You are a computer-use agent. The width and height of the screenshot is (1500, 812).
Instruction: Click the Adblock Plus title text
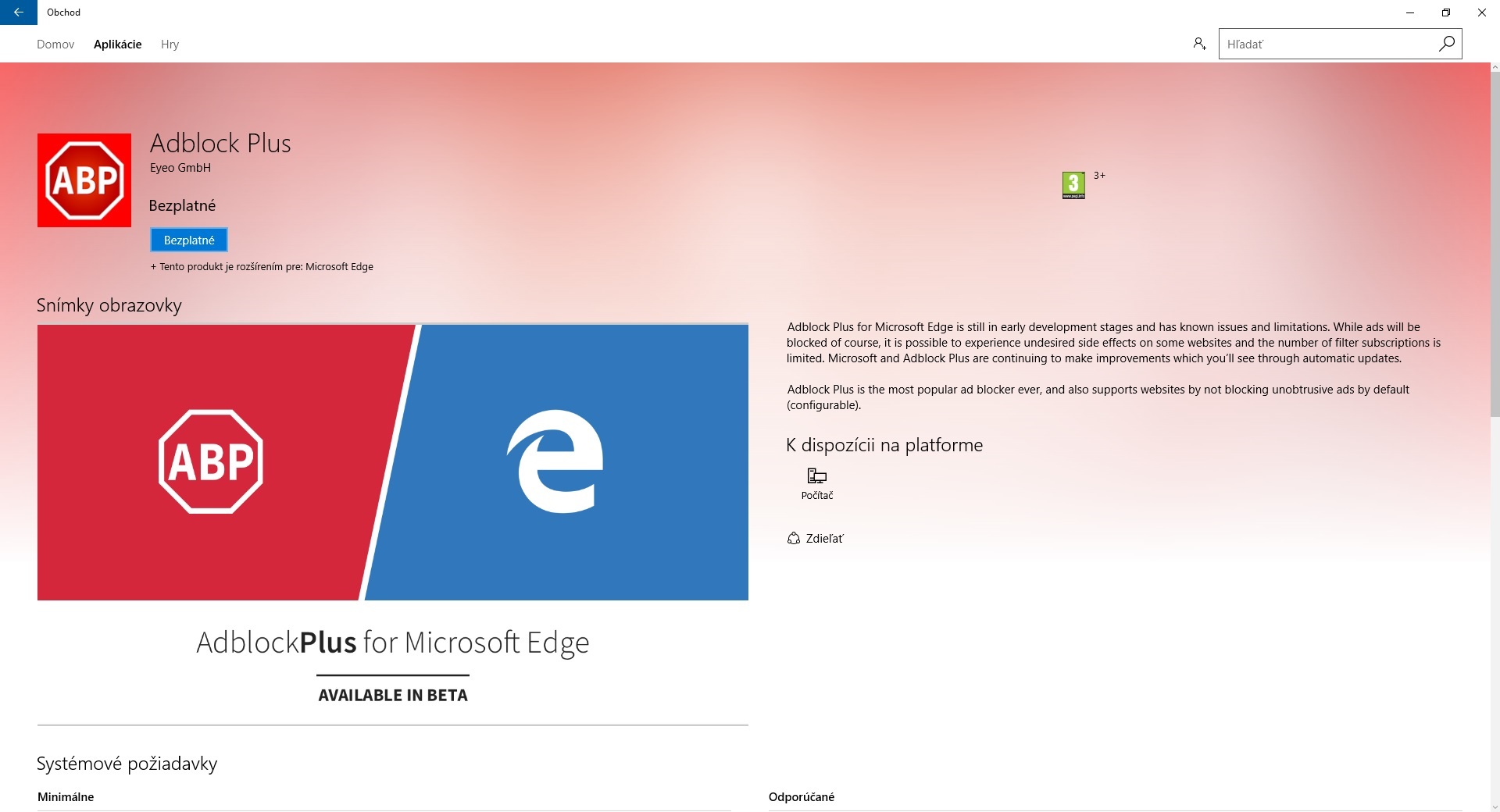(220, 144)
